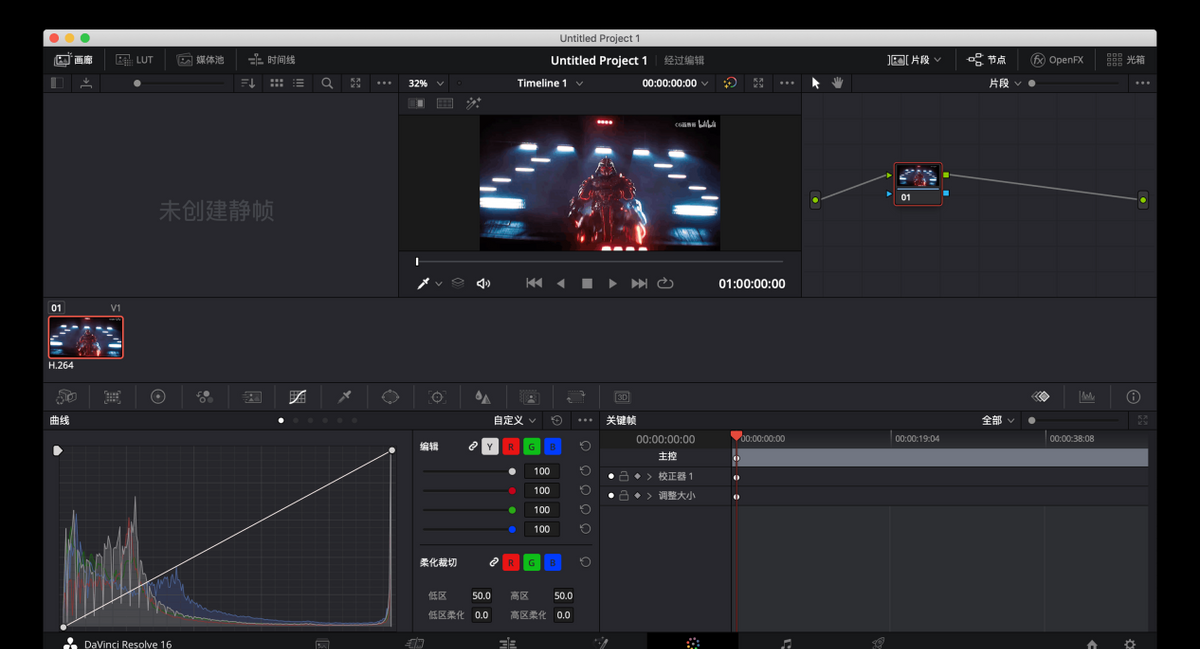1200x649 pixels.
Task: Activate the viewer highlight magic wand
Action: pos(474,103)
